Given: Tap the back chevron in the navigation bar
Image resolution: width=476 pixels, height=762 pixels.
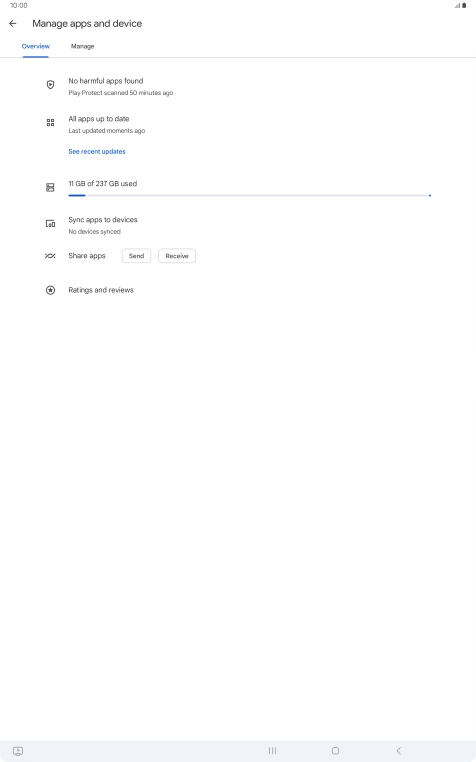Looking at the screenshot, I should pos(398,751).
